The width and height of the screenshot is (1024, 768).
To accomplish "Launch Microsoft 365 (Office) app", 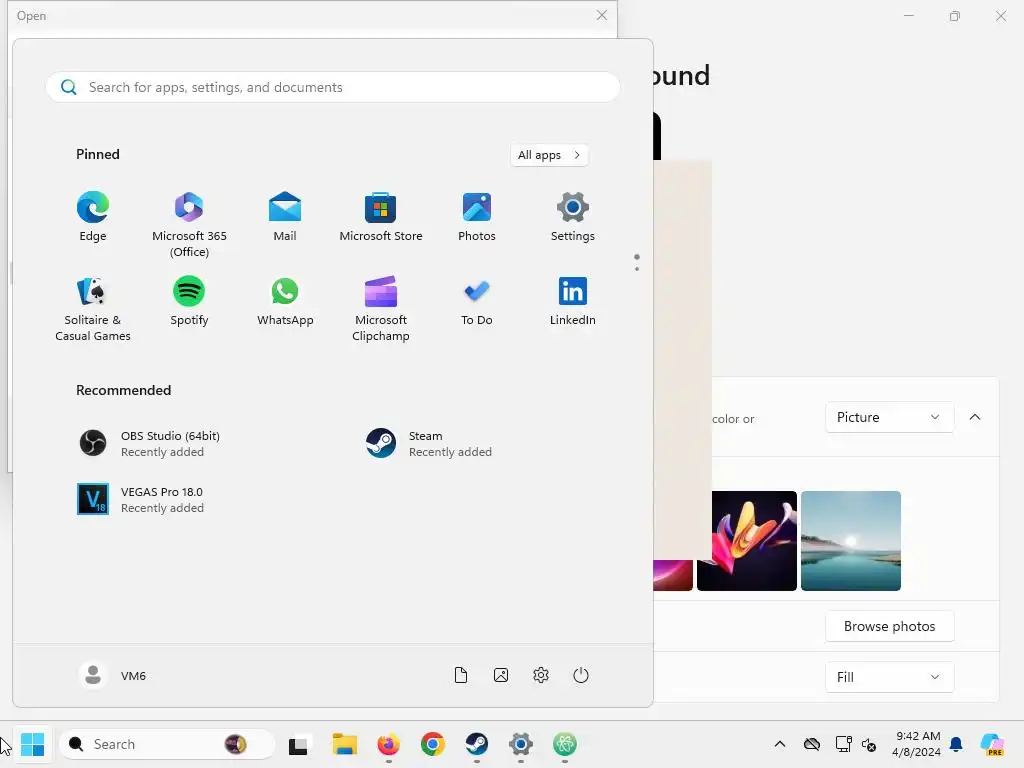I will pyautogui.click(x=189, y=224).
